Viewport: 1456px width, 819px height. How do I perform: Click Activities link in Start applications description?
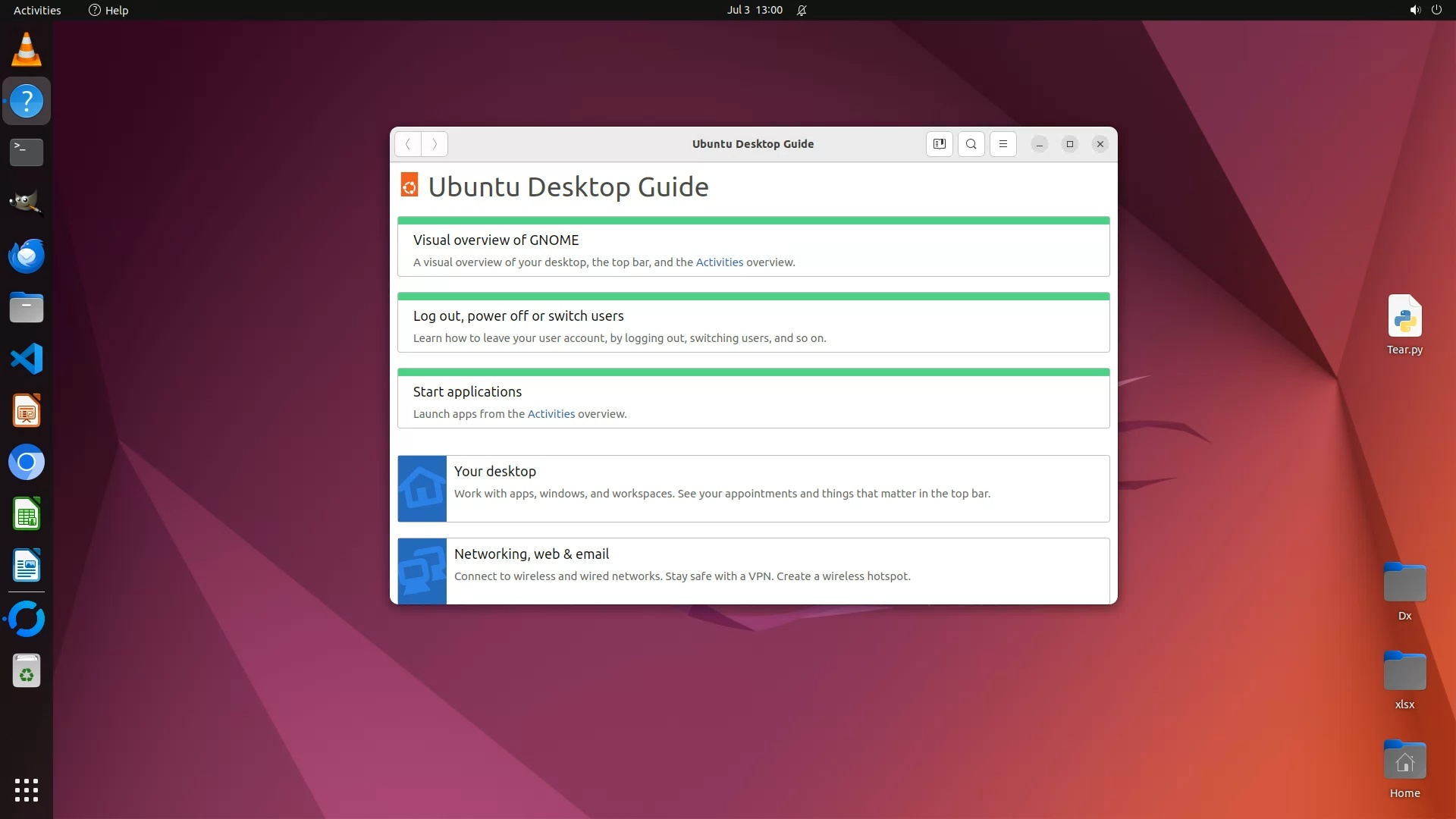click(551, 414)
